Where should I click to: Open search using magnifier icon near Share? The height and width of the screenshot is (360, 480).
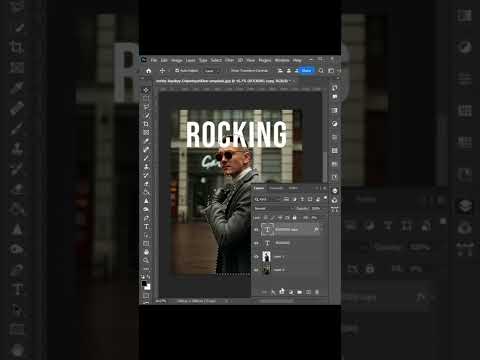pyautogui.click(x=321, y=71)
